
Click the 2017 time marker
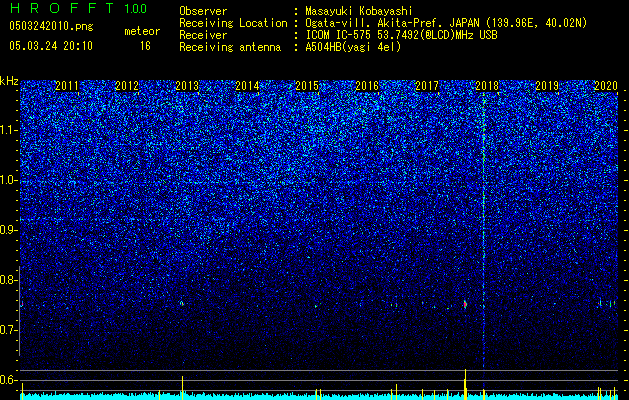point(427,85)
